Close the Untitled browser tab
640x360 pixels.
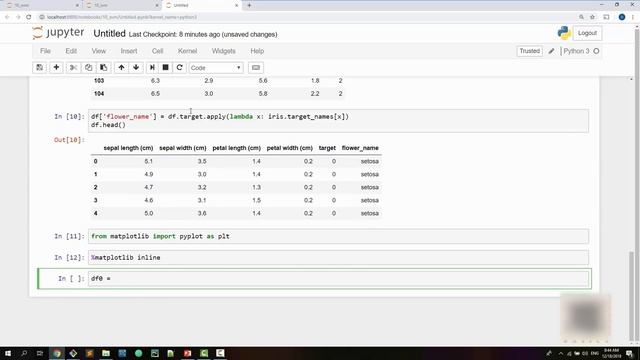(x=236, y=5)
